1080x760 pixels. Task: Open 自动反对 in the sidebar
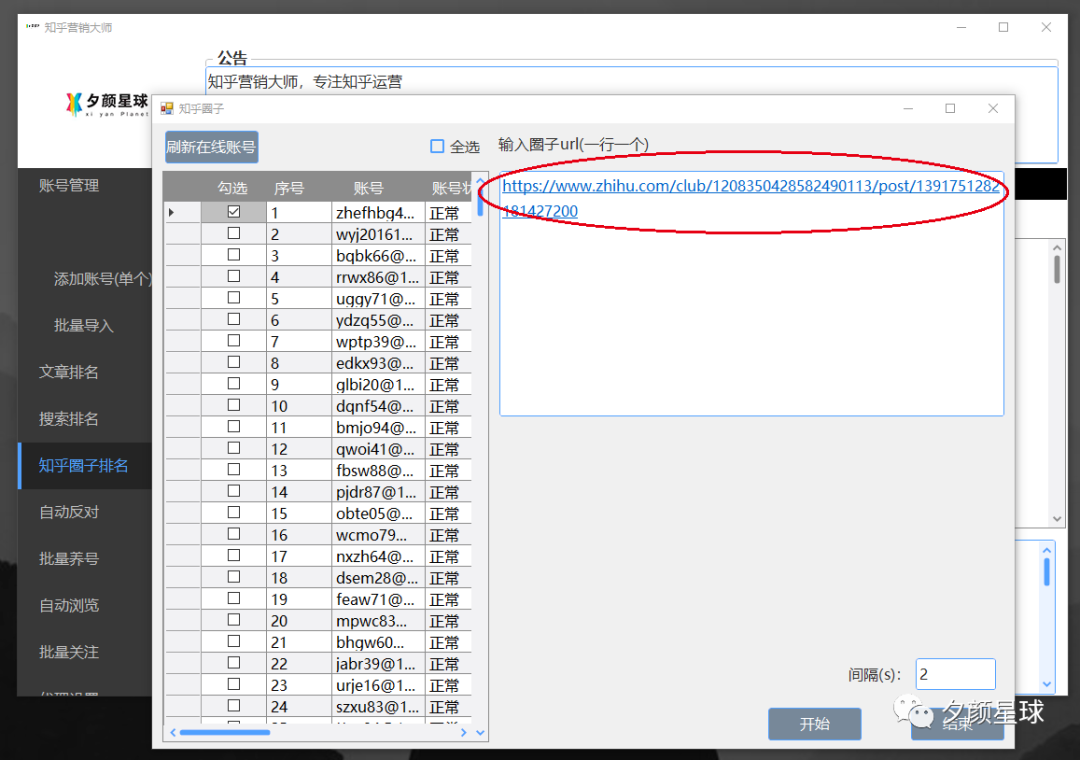[69, 512]
